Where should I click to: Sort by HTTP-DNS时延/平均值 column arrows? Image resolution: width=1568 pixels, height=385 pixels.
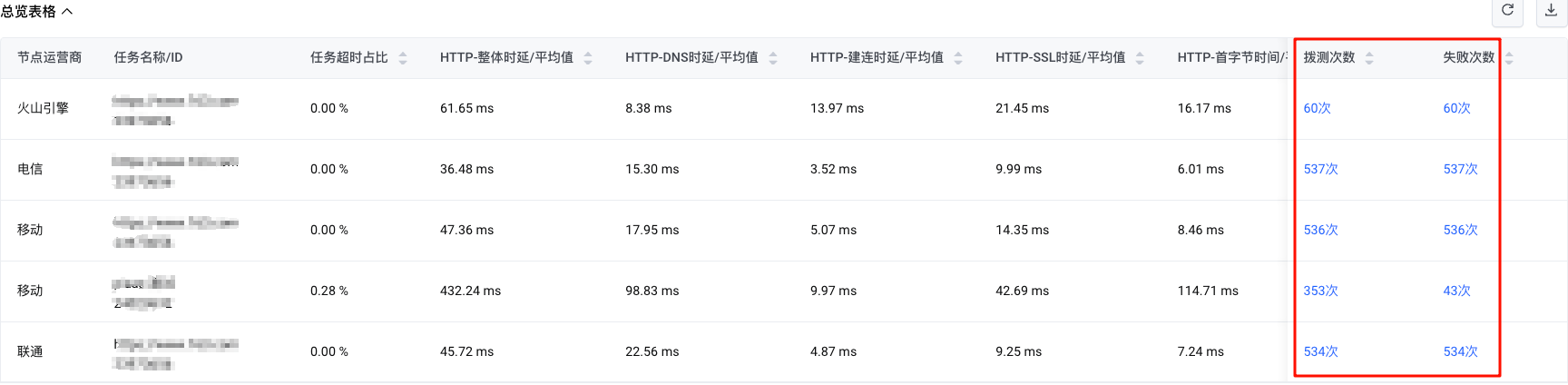773,58
